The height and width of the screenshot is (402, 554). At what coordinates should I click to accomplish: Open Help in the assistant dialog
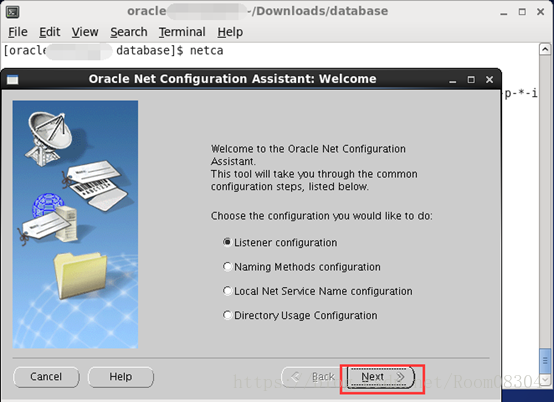[121, 377]
